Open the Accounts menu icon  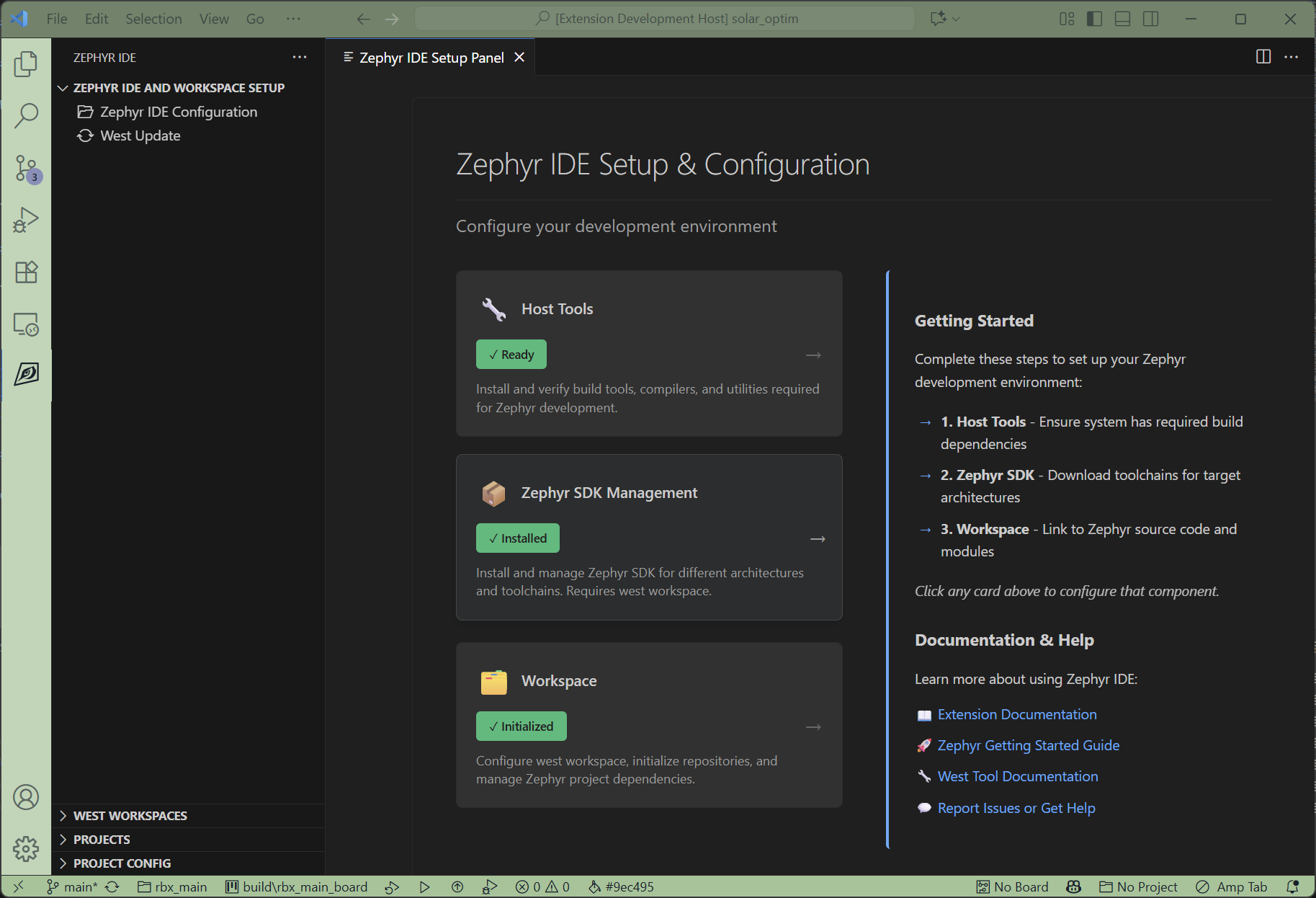click(x=26, y=797)
